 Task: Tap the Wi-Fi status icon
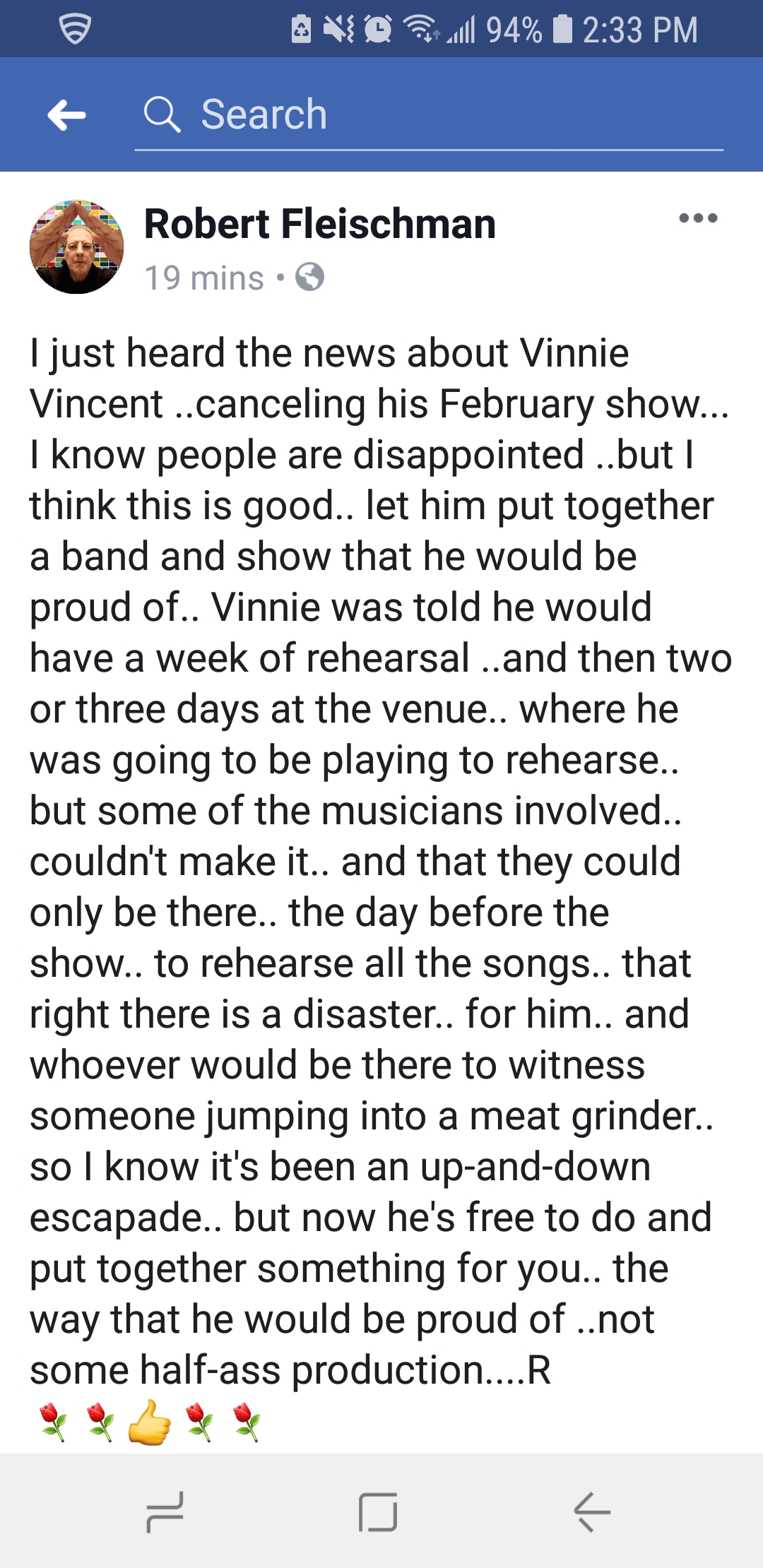point(421,30)
